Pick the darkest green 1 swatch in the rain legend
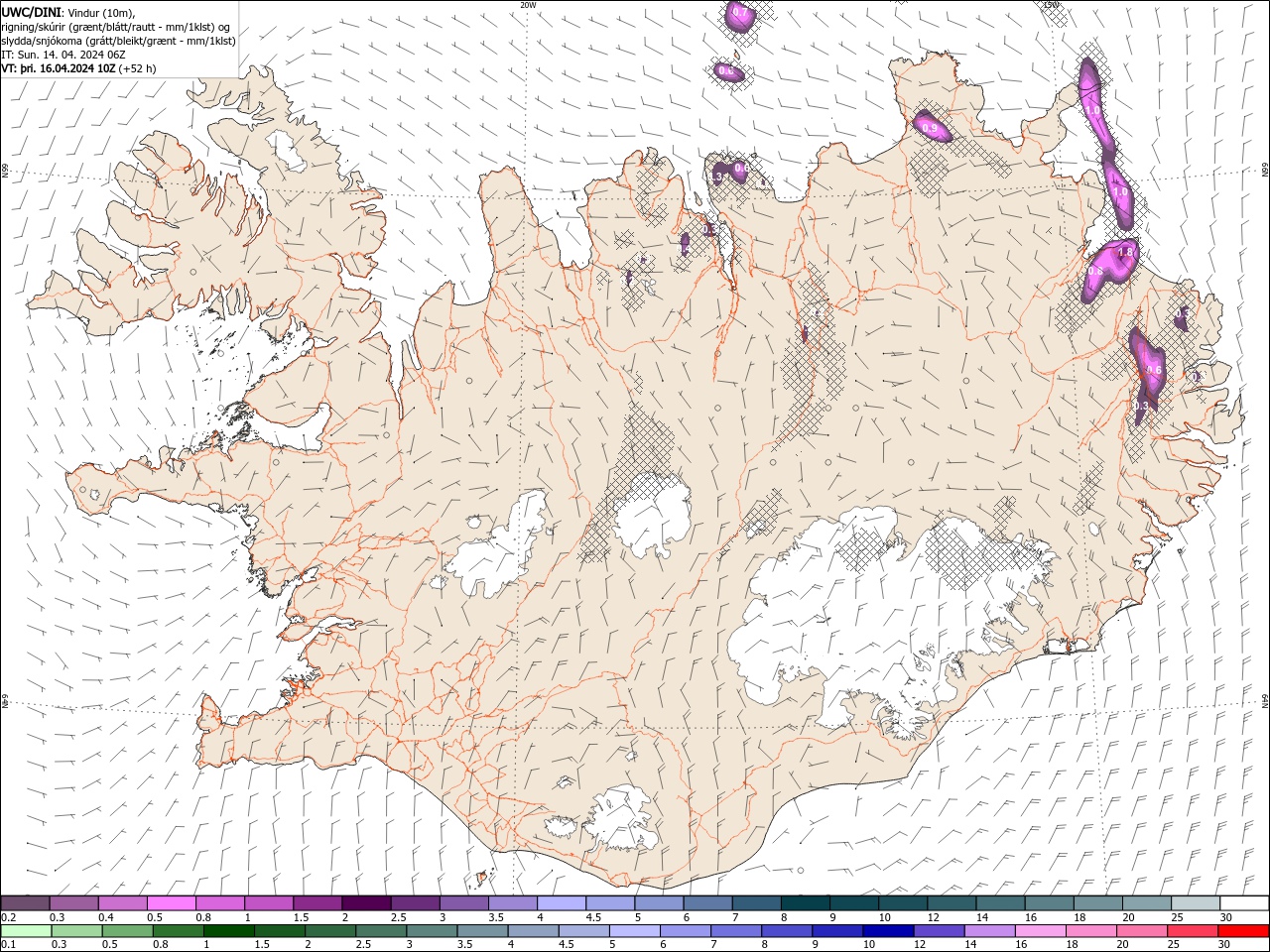Screen dimensions: 1270x952 229,931
